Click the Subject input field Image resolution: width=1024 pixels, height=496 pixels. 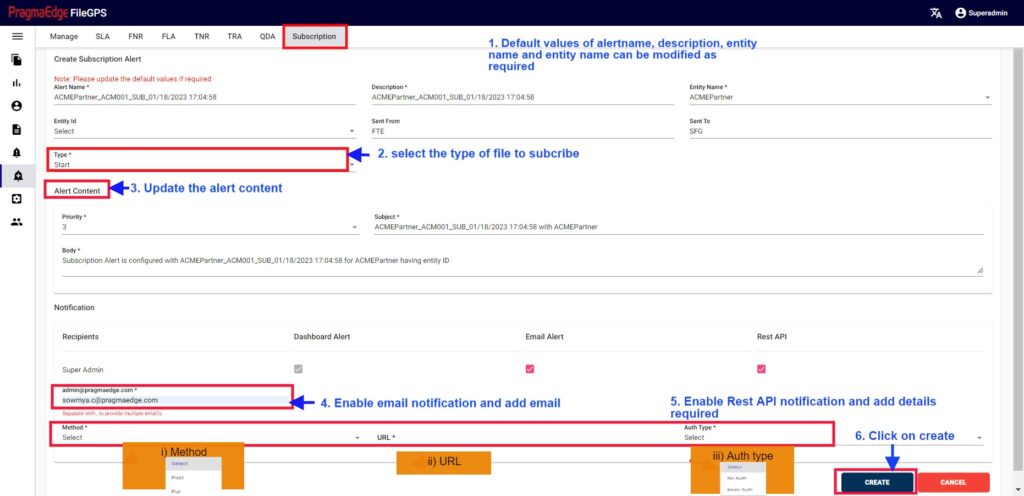(679, 227)
